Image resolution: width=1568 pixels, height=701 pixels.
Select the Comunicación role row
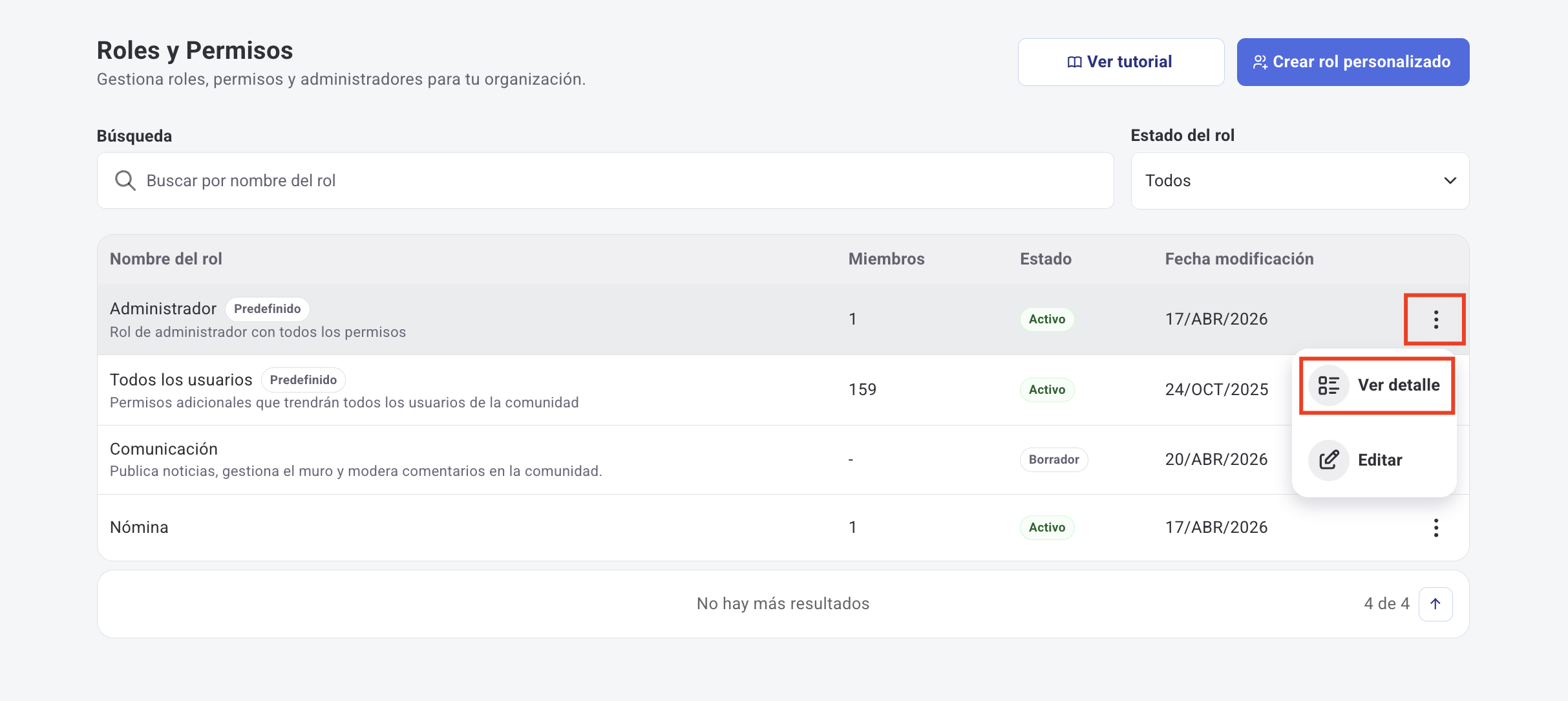(x=164, y=449)
